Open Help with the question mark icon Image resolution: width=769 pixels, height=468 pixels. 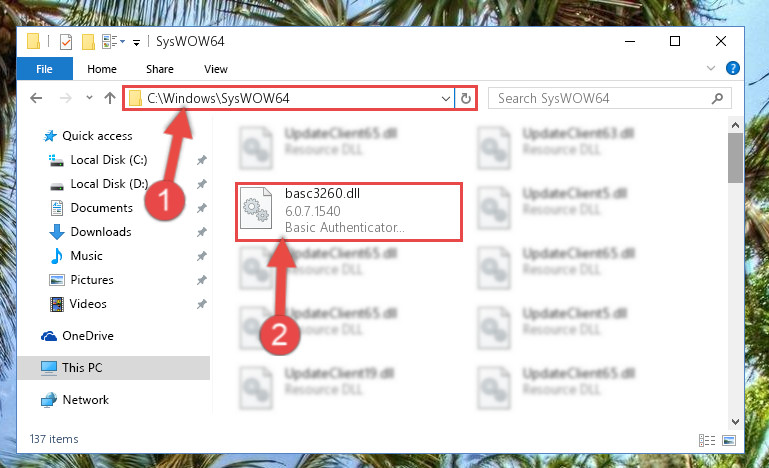pos(732,68)
